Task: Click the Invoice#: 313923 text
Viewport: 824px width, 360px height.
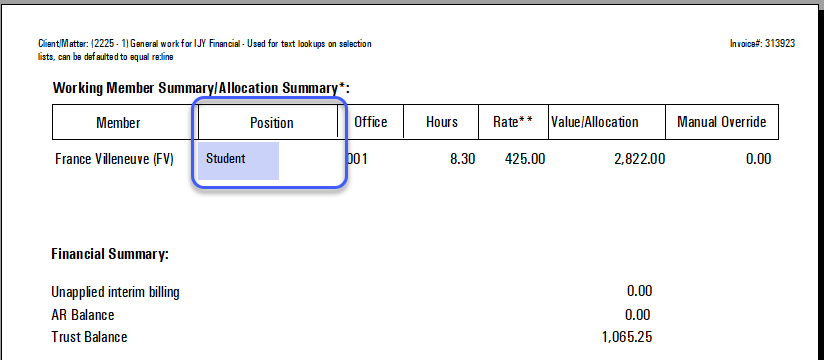Action: (762, 44)
